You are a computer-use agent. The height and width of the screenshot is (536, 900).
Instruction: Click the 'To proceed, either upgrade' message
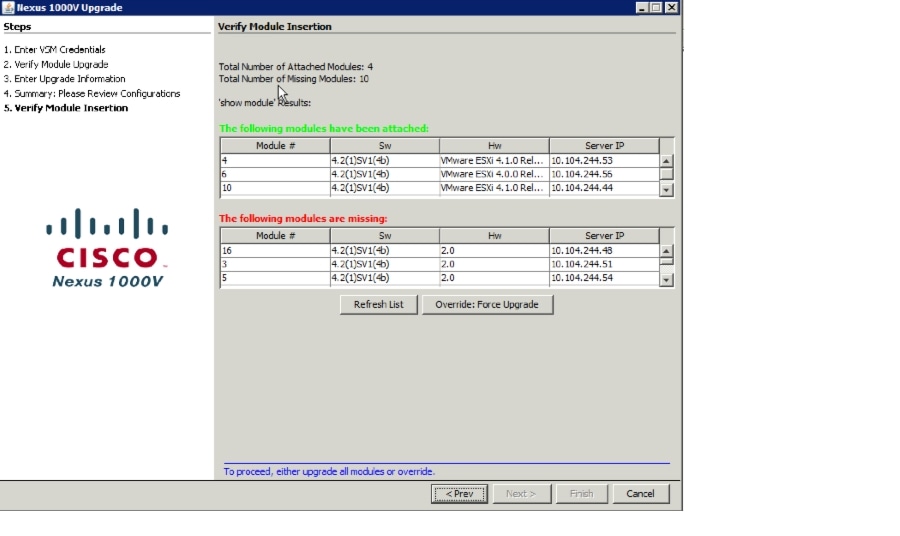point(329,472)
